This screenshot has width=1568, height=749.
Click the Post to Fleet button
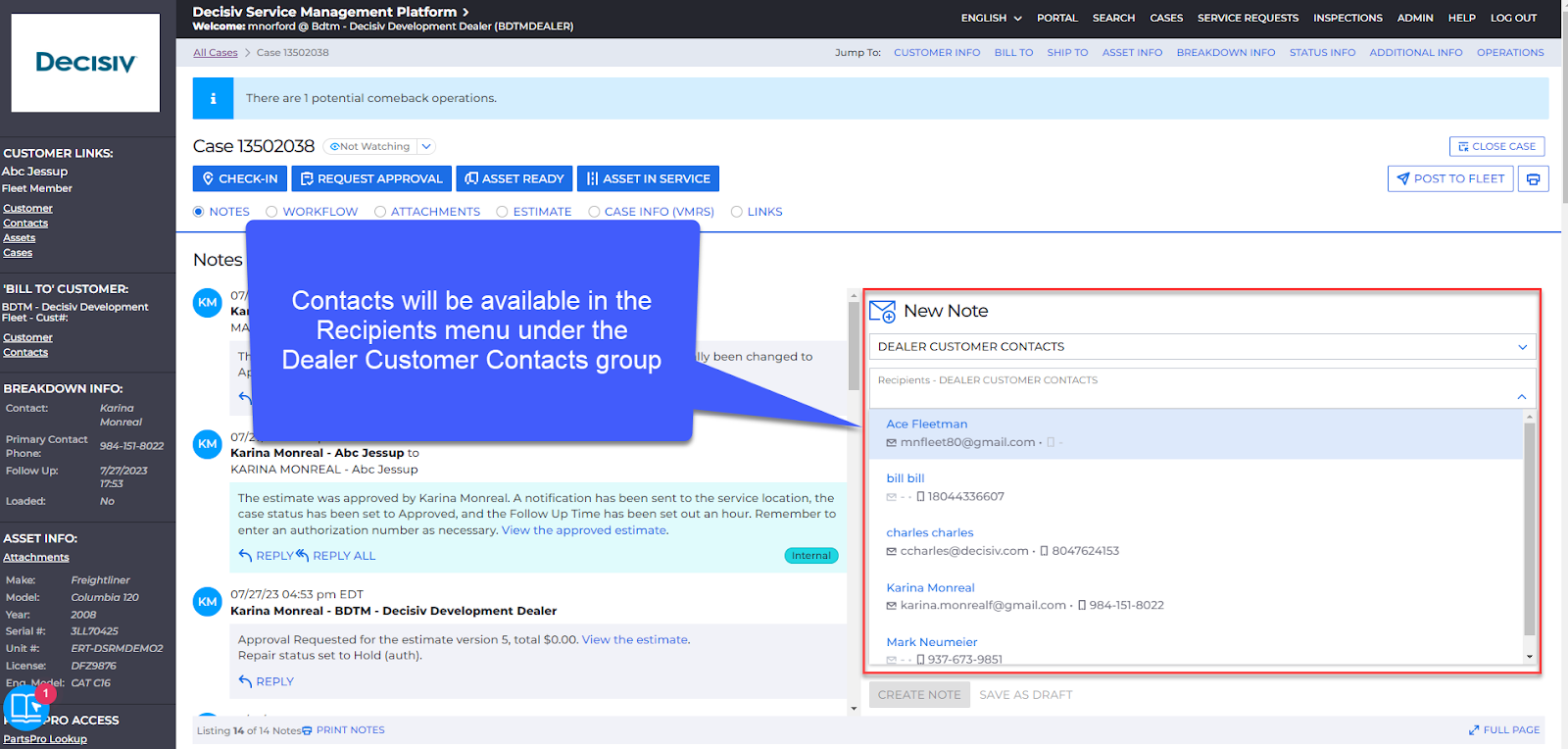pos(1450,178)
